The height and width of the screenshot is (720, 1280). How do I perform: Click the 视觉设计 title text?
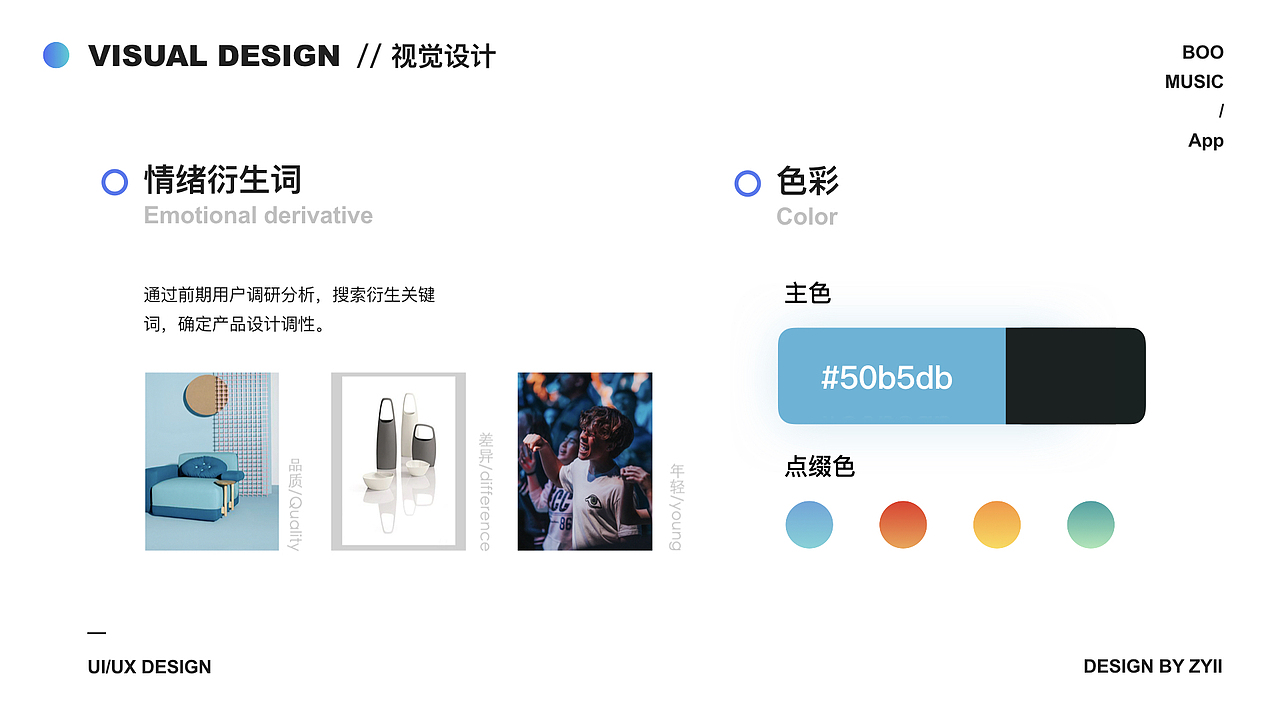(x=443, y=56)
